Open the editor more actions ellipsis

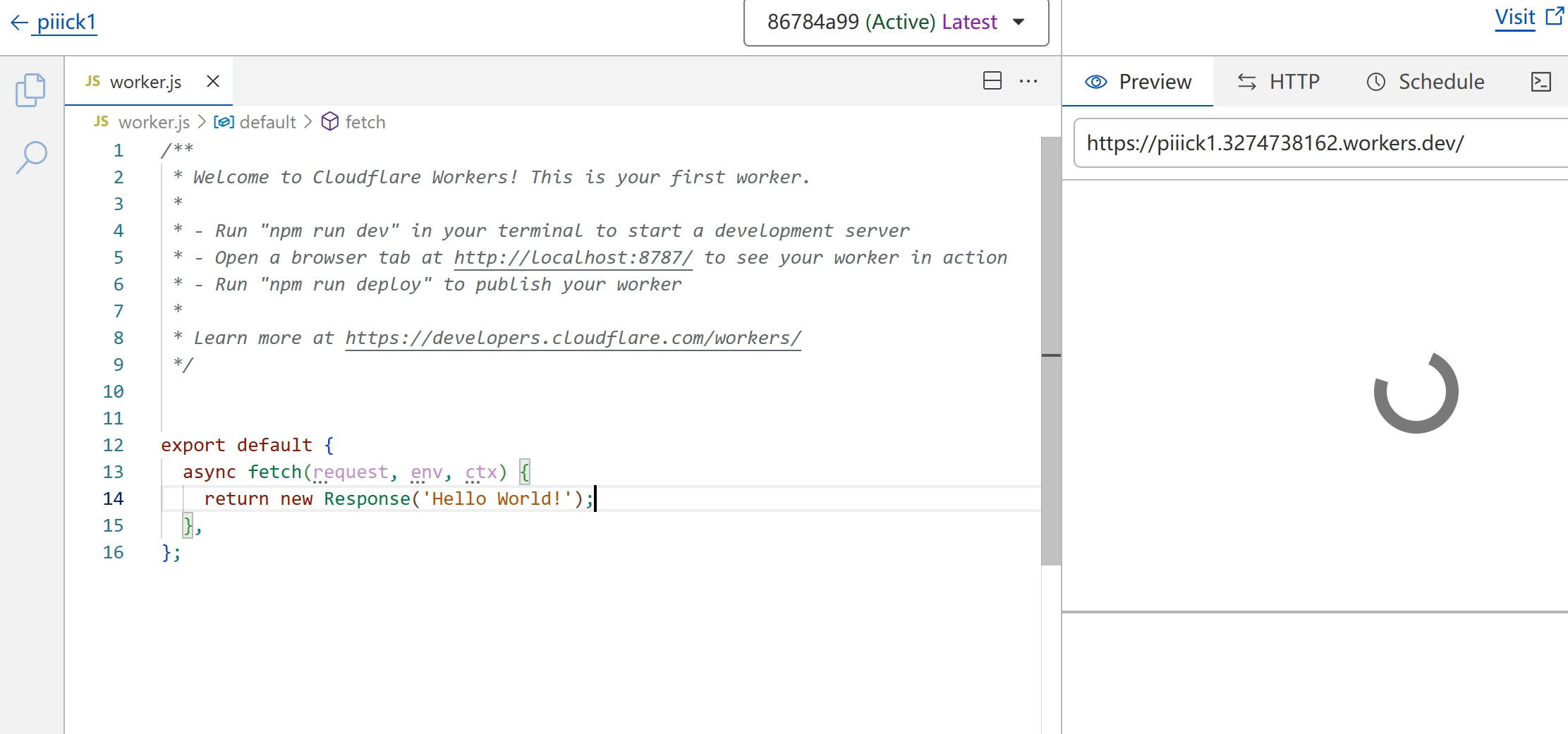coord(1028,81)
